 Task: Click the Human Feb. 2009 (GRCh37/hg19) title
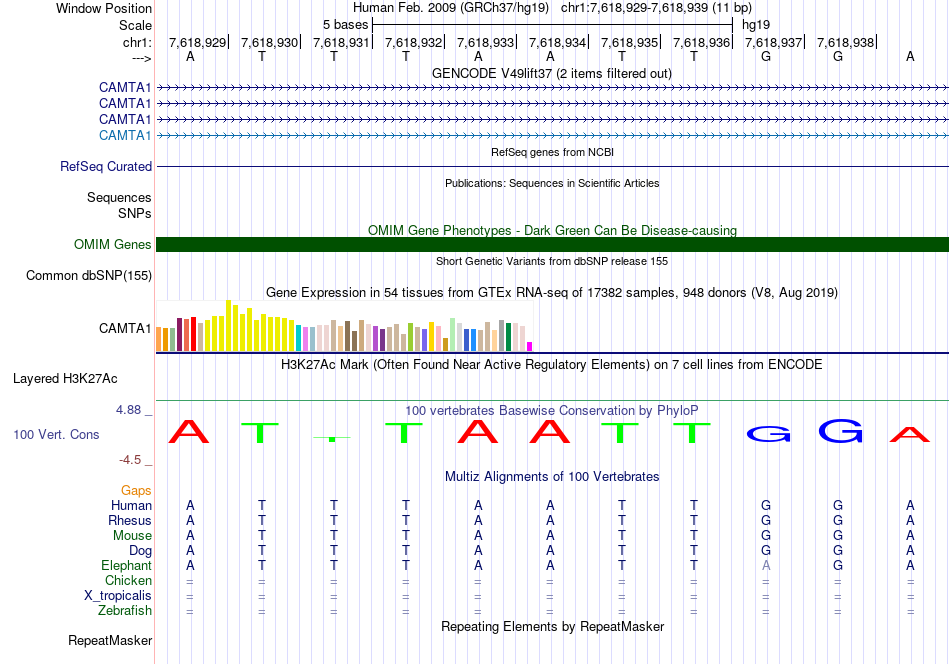pos(451,8)
